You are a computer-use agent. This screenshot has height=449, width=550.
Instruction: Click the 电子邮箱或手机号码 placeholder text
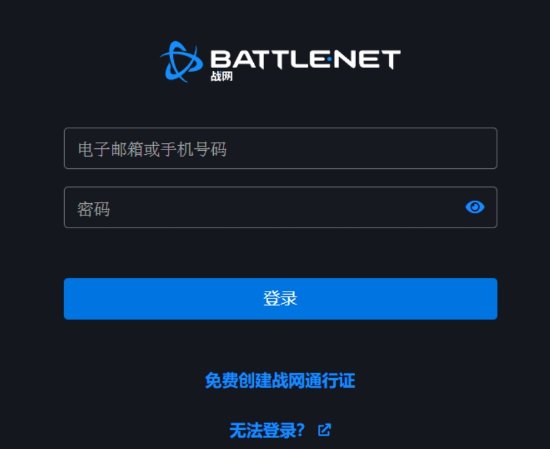[152, 149]
